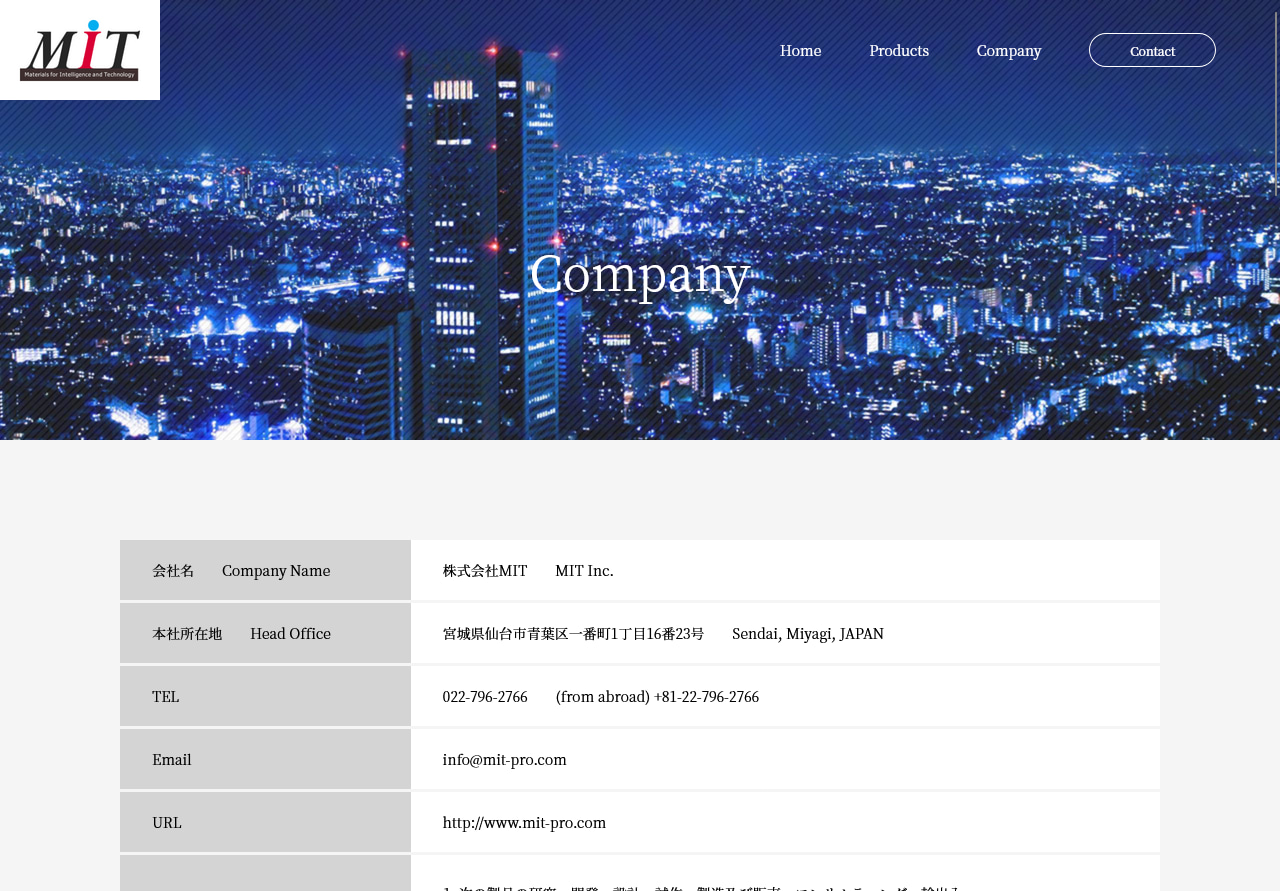Select the TEL label cell
The width and height of the screenshot is (1280, 891).
click(265, 696)
